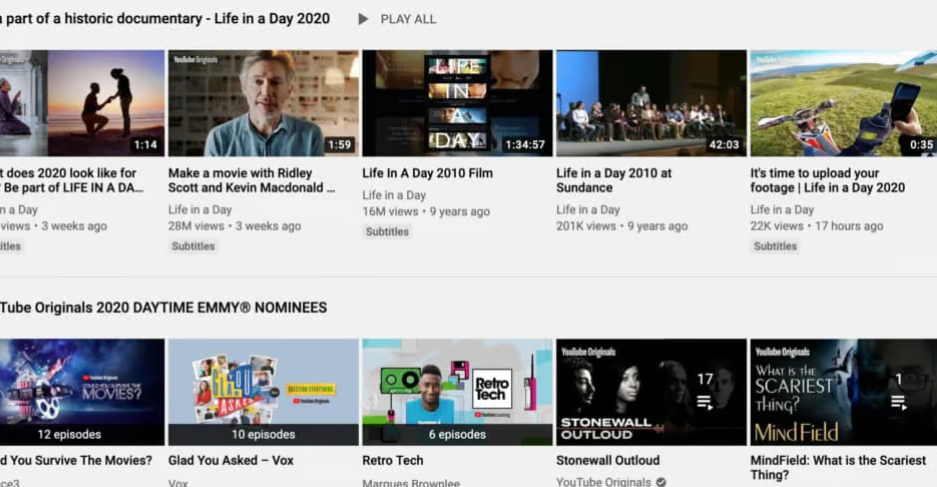This screenshot has height=487, width=937.
Task: Open the Glad You Asked Vox thumbnail
Action: click(264, 392)
